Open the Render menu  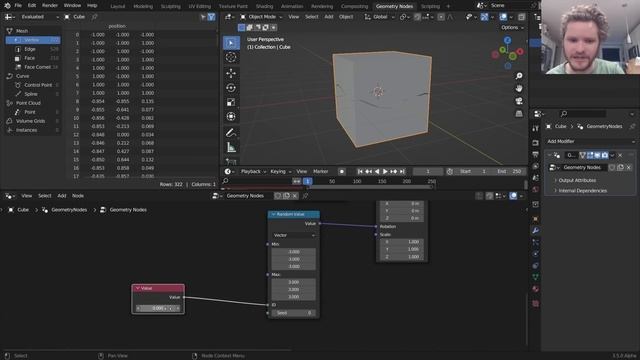tap(50, 6)
